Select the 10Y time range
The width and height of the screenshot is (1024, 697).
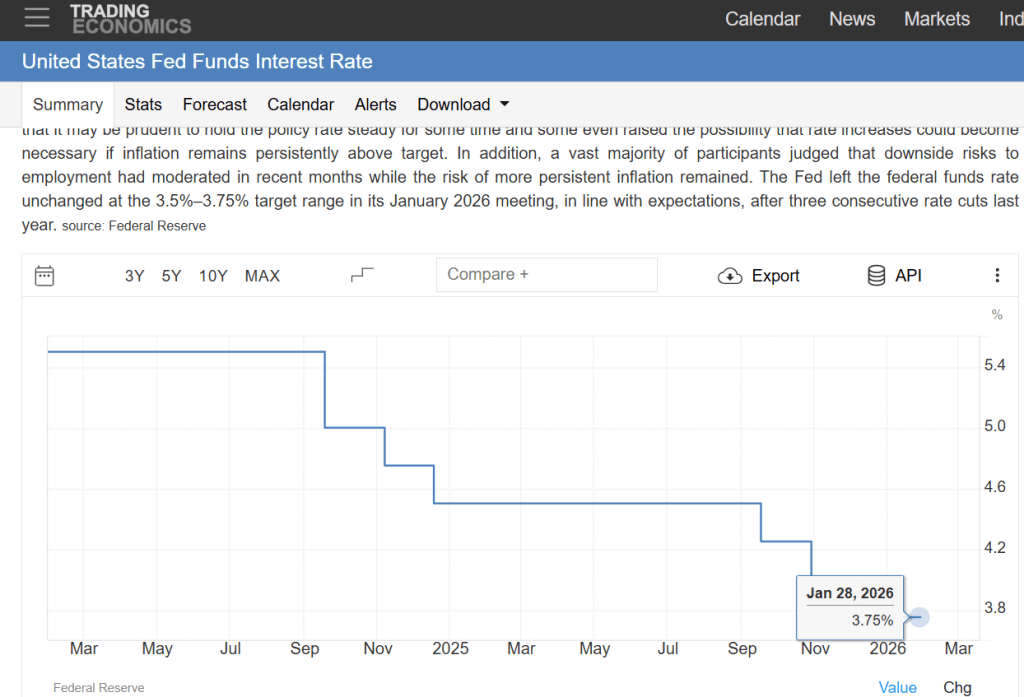point(213,276)
